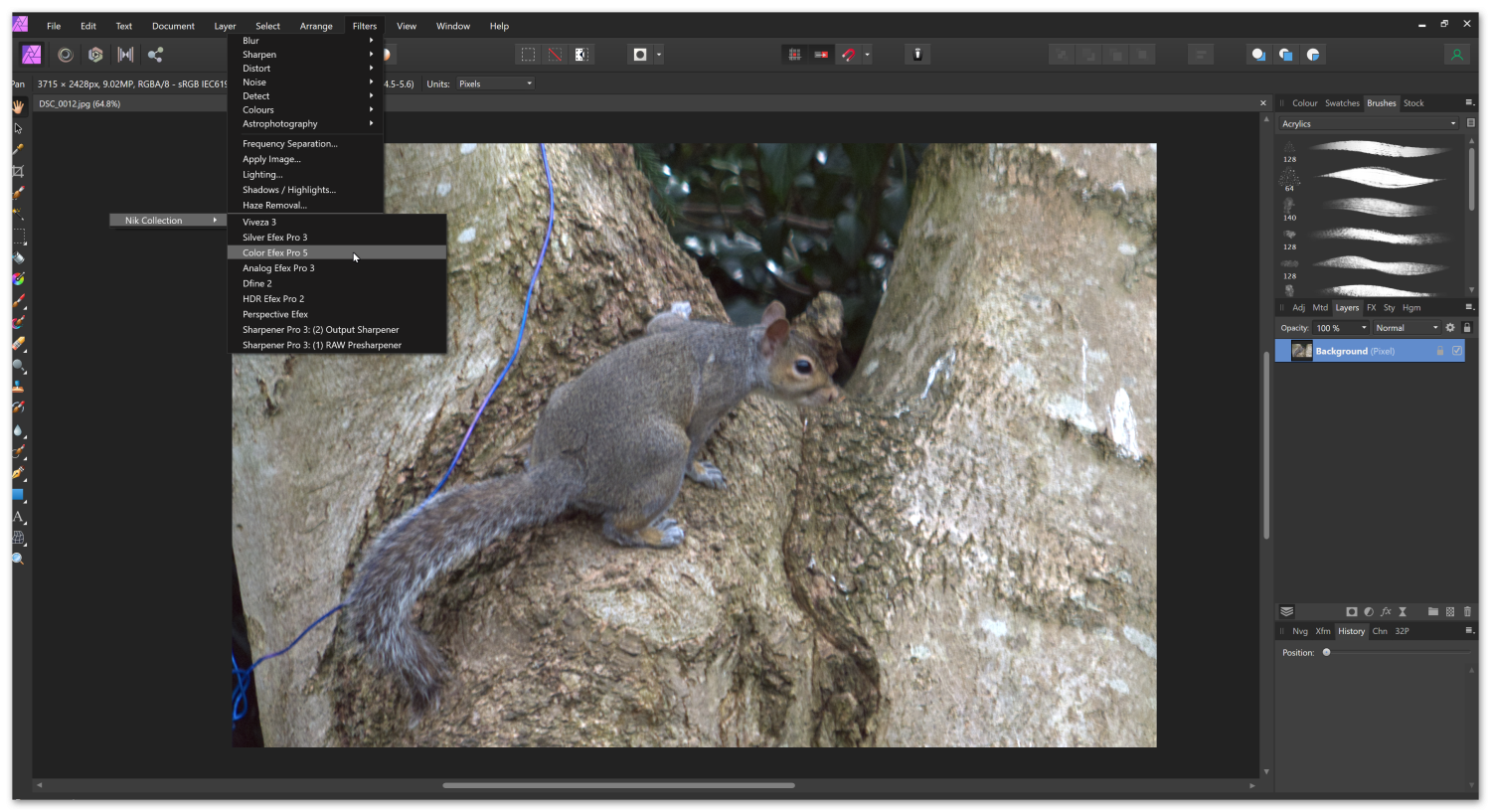Toggle force pixel alignment icon

pyautogui.click(x=821, y=55)
